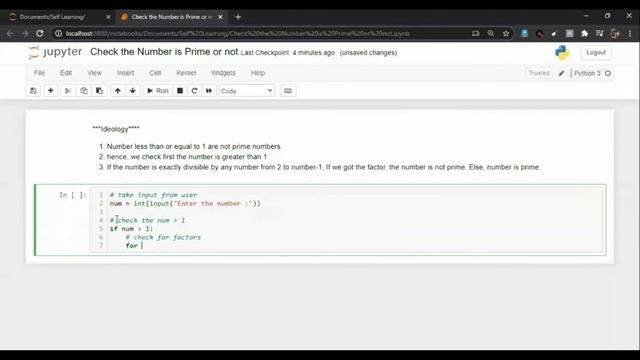The height and width of the screenshot is (360, 640).
Task: Open the Cell menu
Action: [155, 73]
